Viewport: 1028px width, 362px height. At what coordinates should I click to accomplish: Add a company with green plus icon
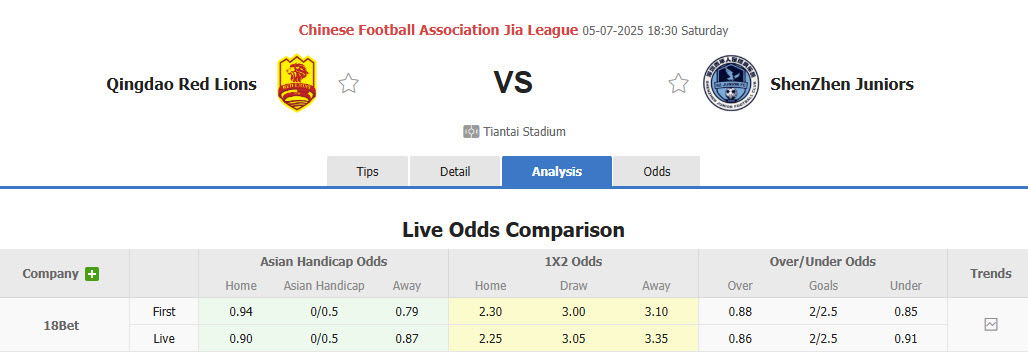(92, 274)
